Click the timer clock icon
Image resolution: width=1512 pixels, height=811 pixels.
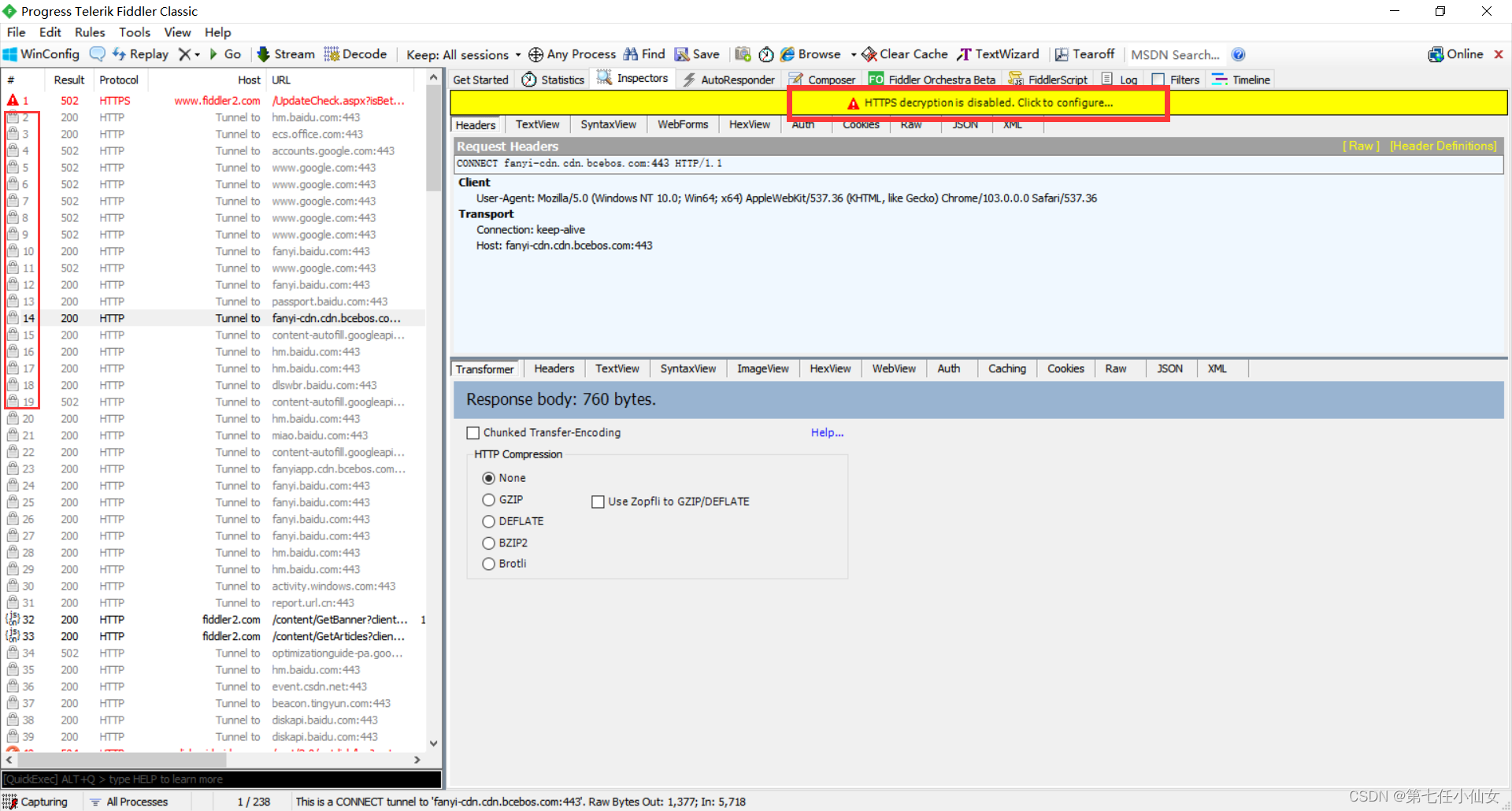tap(766, 54)
